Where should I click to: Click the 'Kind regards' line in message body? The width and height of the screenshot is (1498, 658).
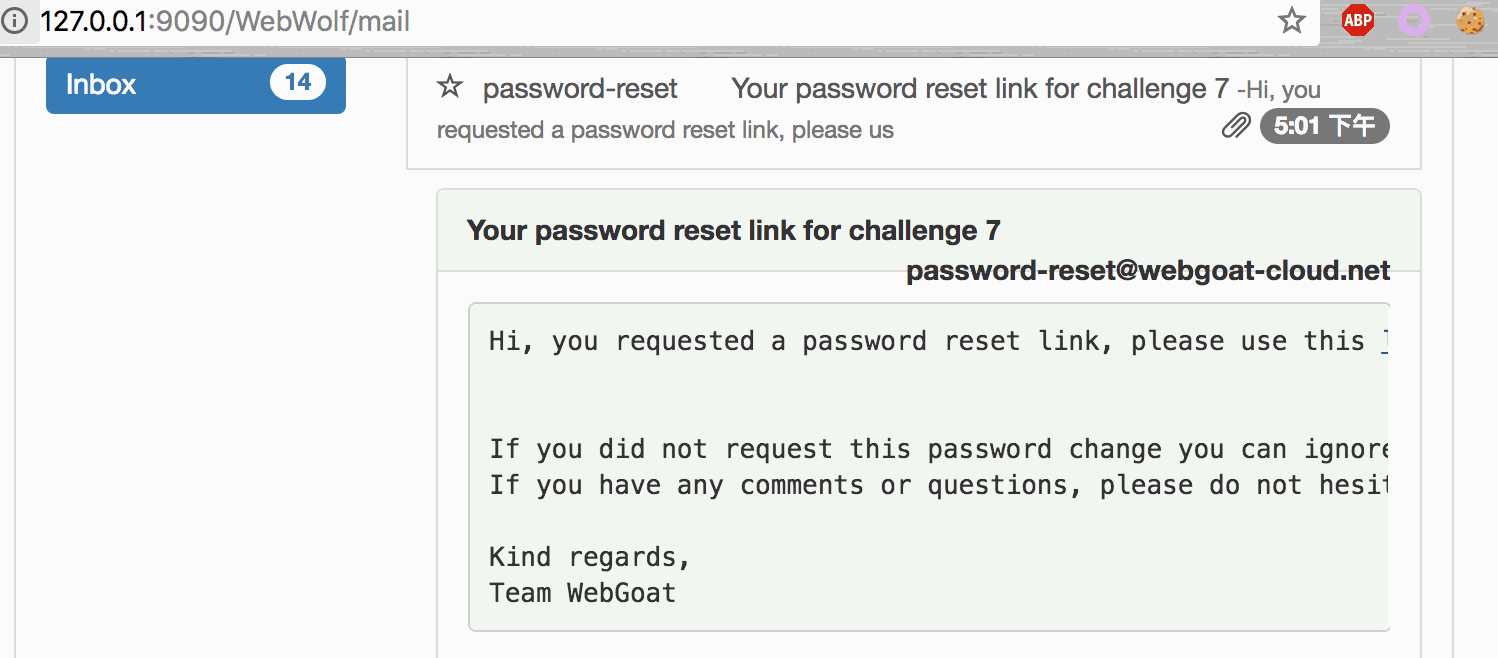coord(590,557)
